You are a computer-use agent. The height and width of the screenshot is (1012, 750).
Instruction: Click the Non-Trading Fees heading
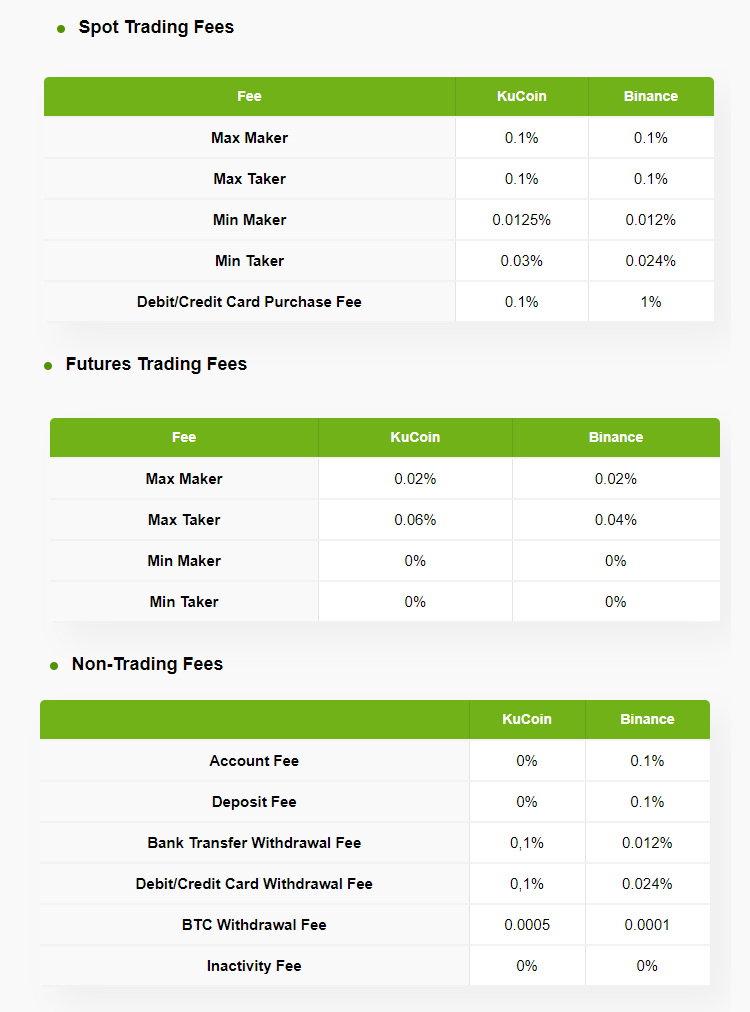[x=147, y=665]
